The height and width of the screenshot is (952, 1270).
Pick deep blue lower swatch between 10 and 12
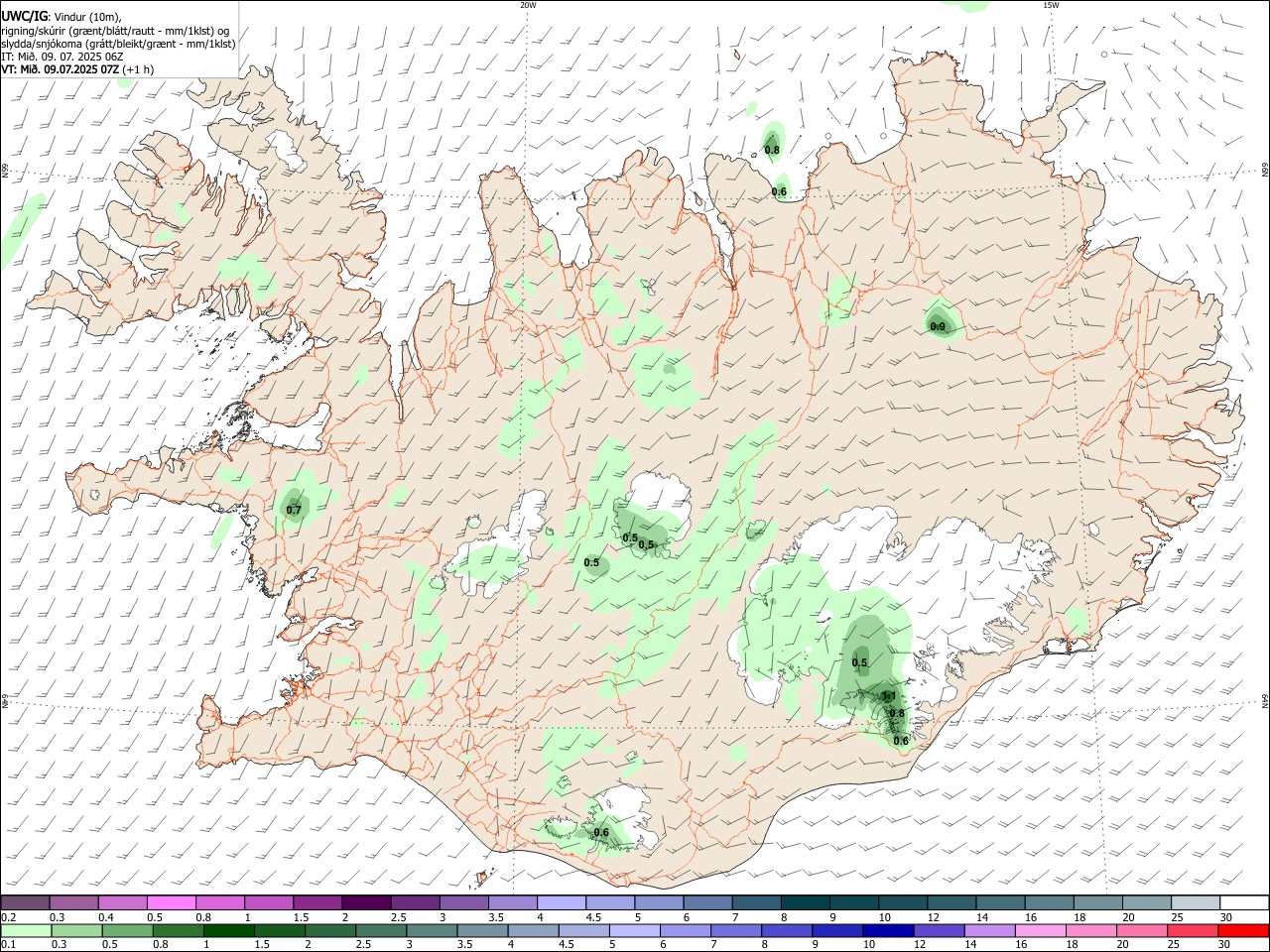point(886,930)
